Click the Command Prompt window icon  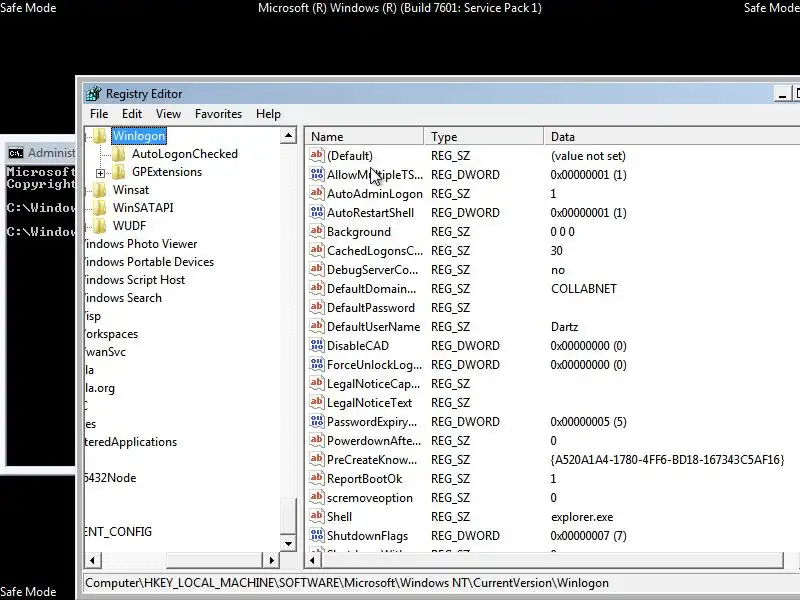click(x=16, y=153)
